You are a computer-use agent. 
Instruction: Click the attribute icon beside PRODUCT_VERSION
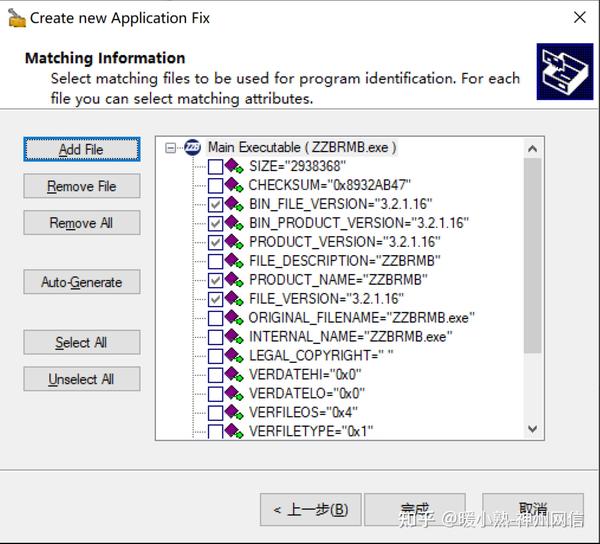(x=234, y=242)
